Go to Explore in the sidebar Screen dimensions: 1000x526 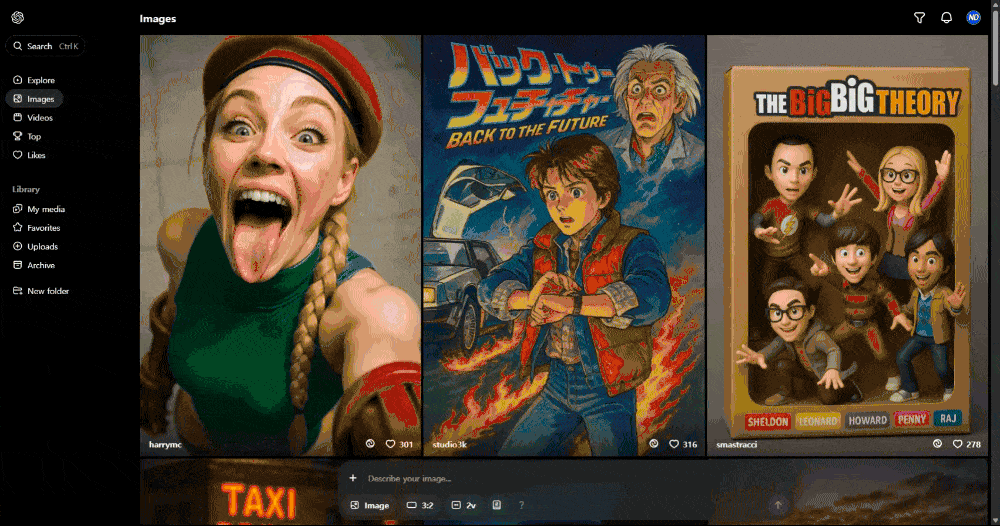tap(34, 80)
